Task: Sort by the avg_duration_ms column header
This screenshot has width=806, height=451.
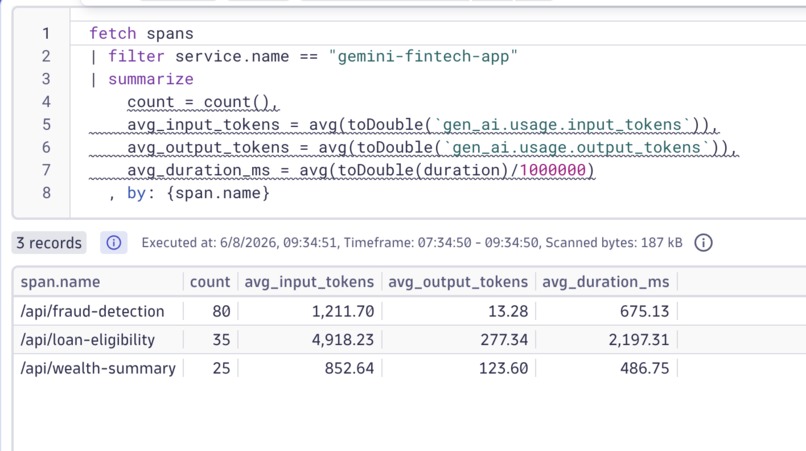Action: pos(606,282)
